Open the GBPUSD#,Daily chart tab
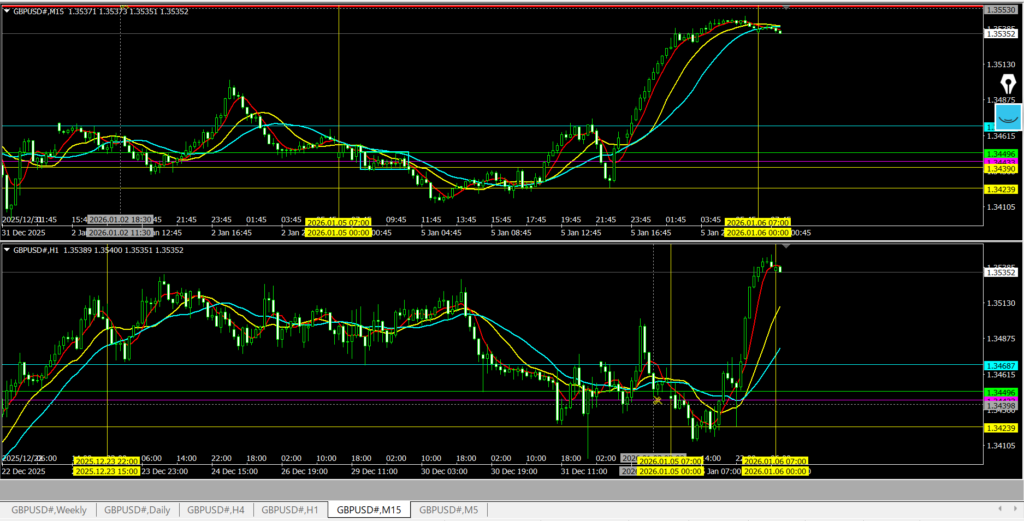 [137, 510]
